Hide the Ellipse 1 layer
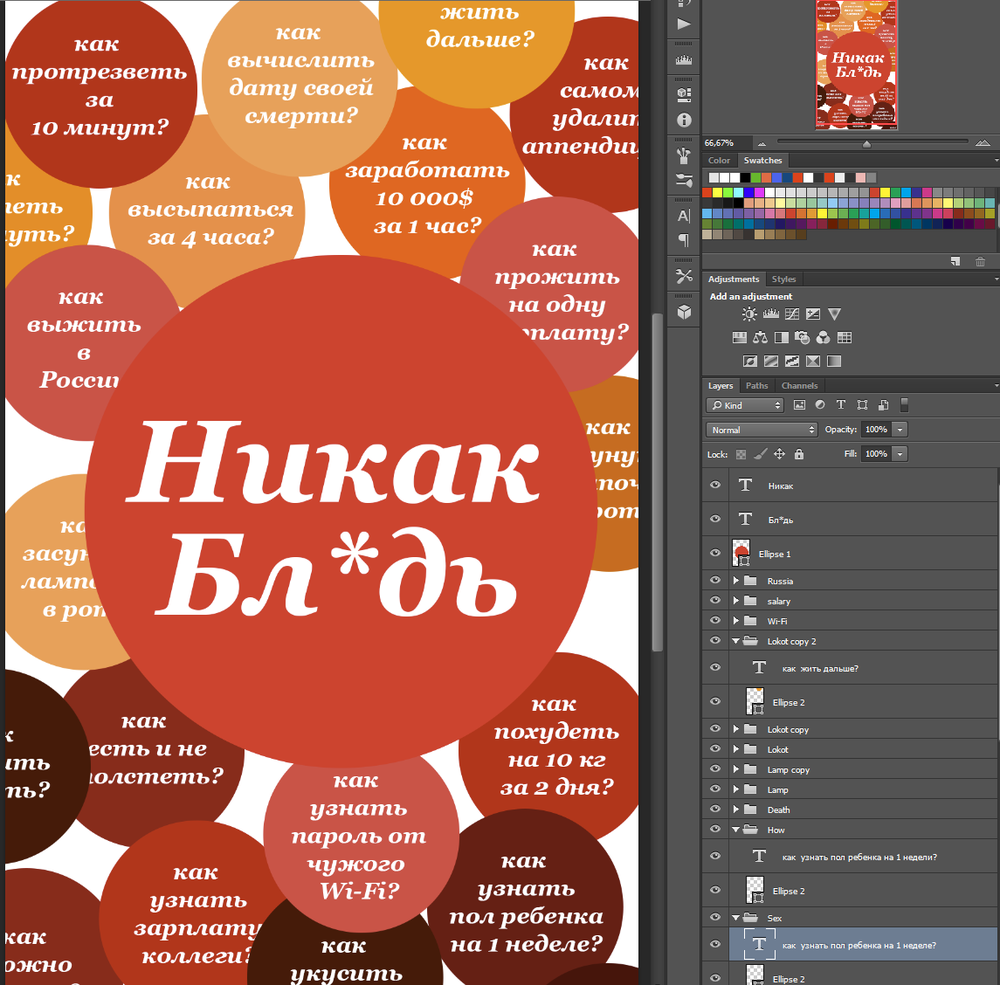1000x985 pixels. [715, 553]
